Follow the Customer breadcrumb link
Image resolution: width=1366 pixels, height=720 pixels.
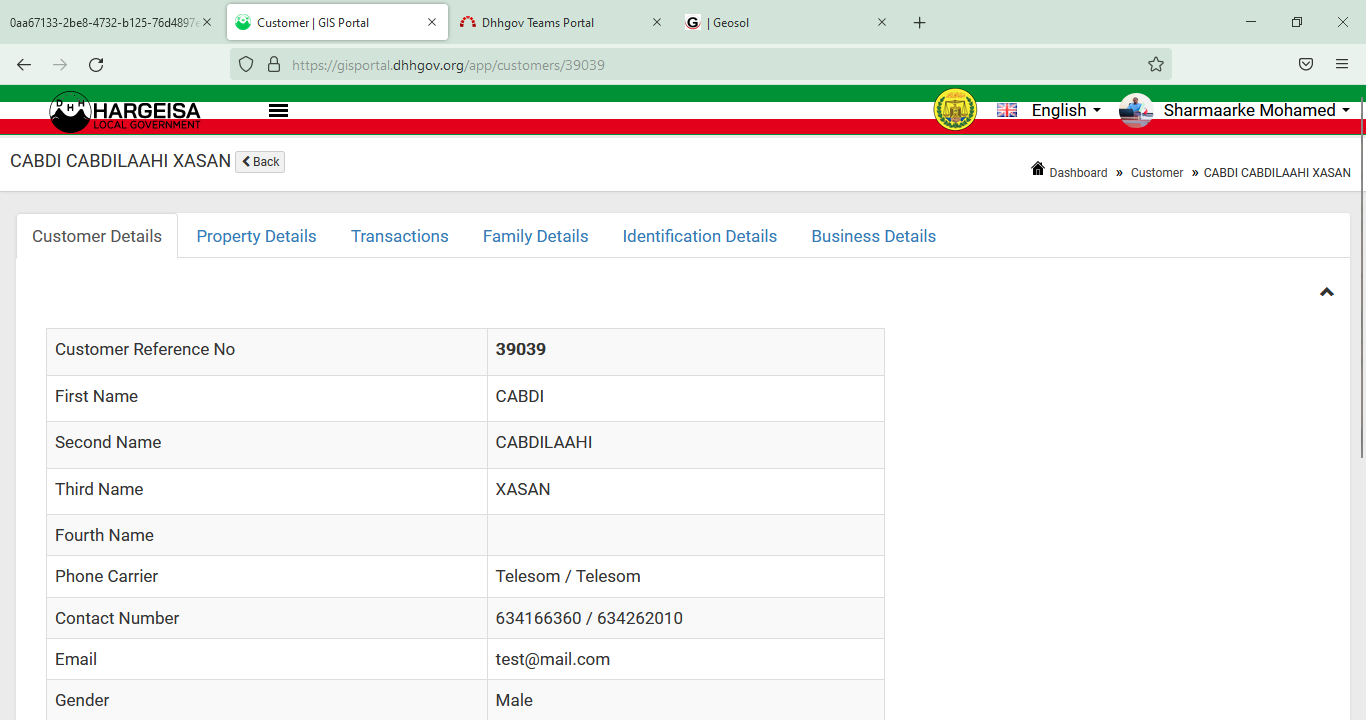point(1157,173)
